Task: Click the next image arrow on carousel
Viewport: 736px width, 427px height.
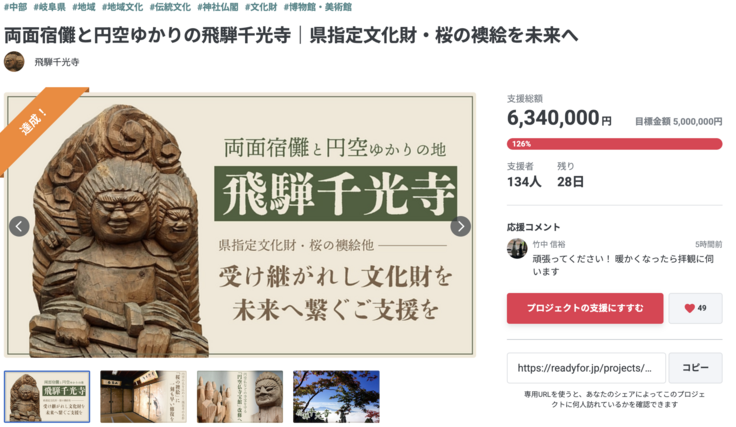Action: pos(460,226)
